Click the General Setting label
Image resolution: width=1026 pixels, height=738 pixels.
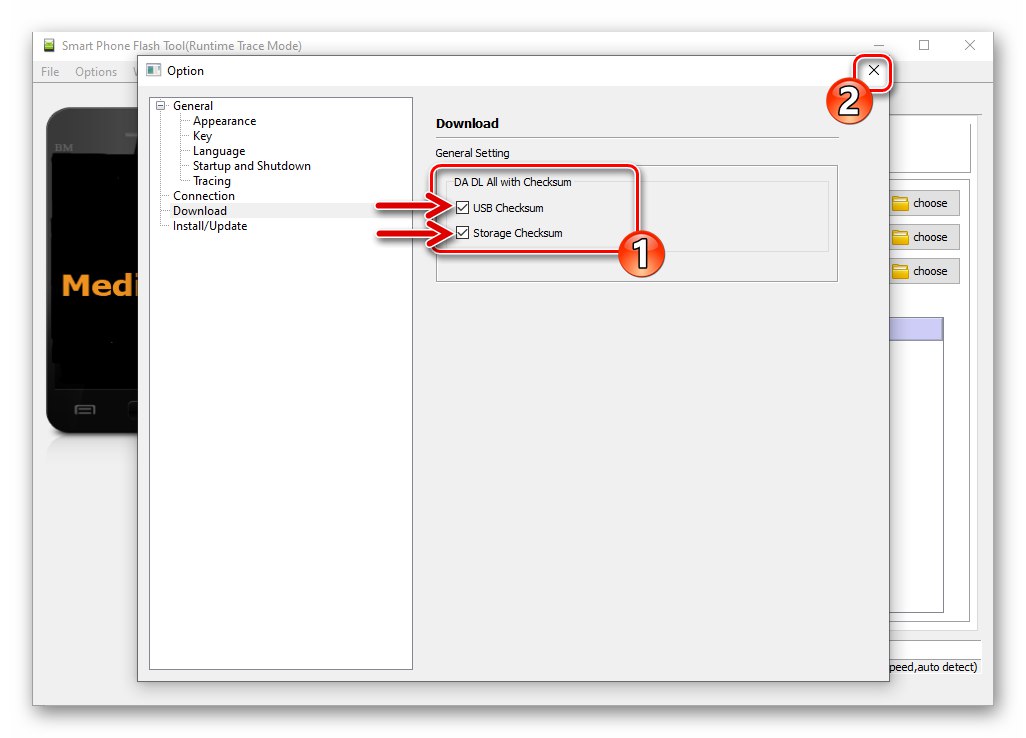coord(472,153)
